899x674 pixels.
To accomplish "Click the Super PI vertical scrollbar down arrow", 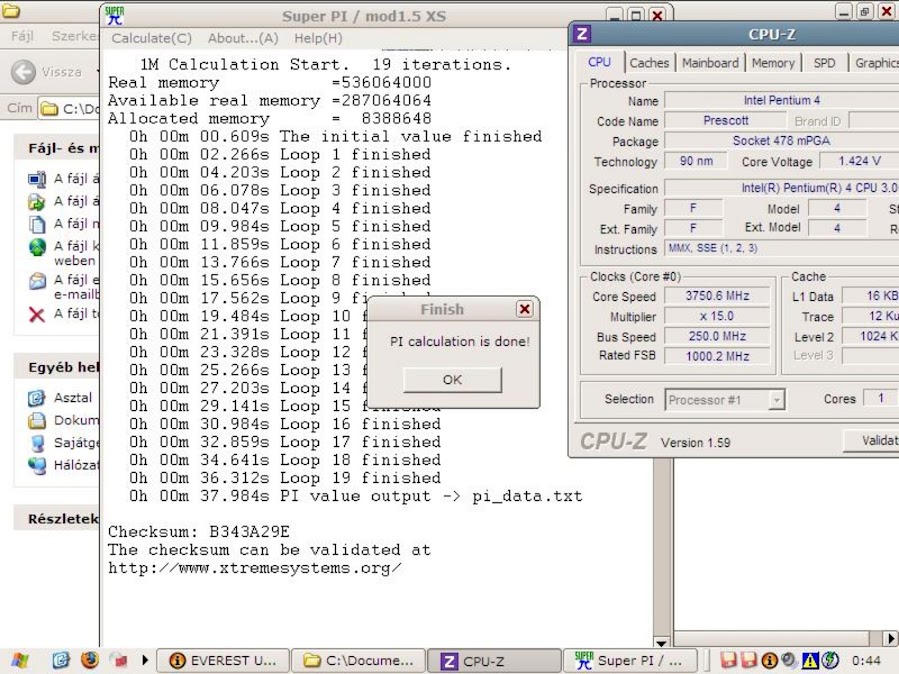I will point(661,642).
